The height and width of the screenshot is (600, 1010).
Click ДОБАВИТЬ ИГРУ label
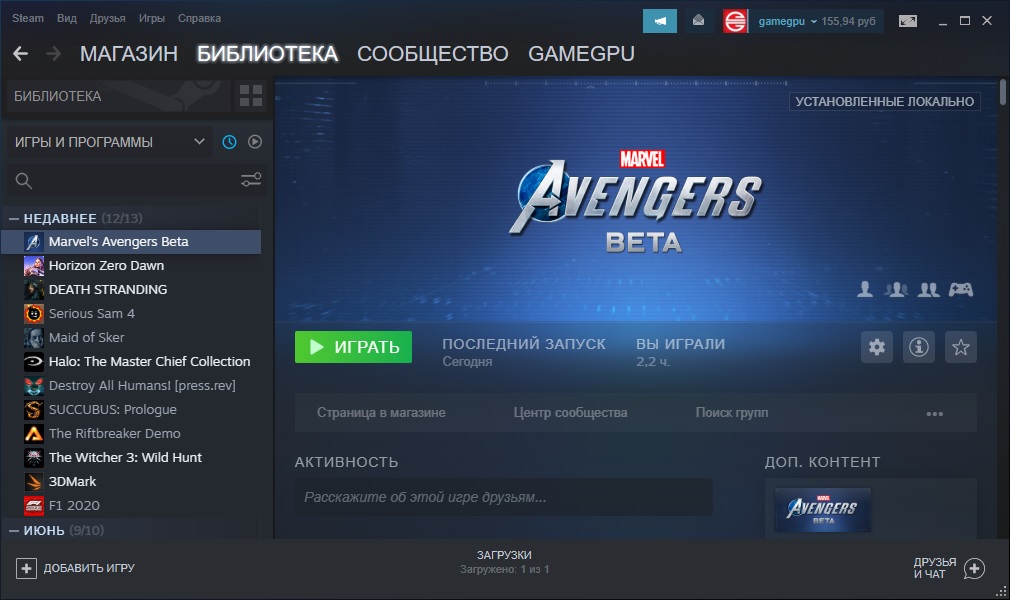(x=89, y=568)
